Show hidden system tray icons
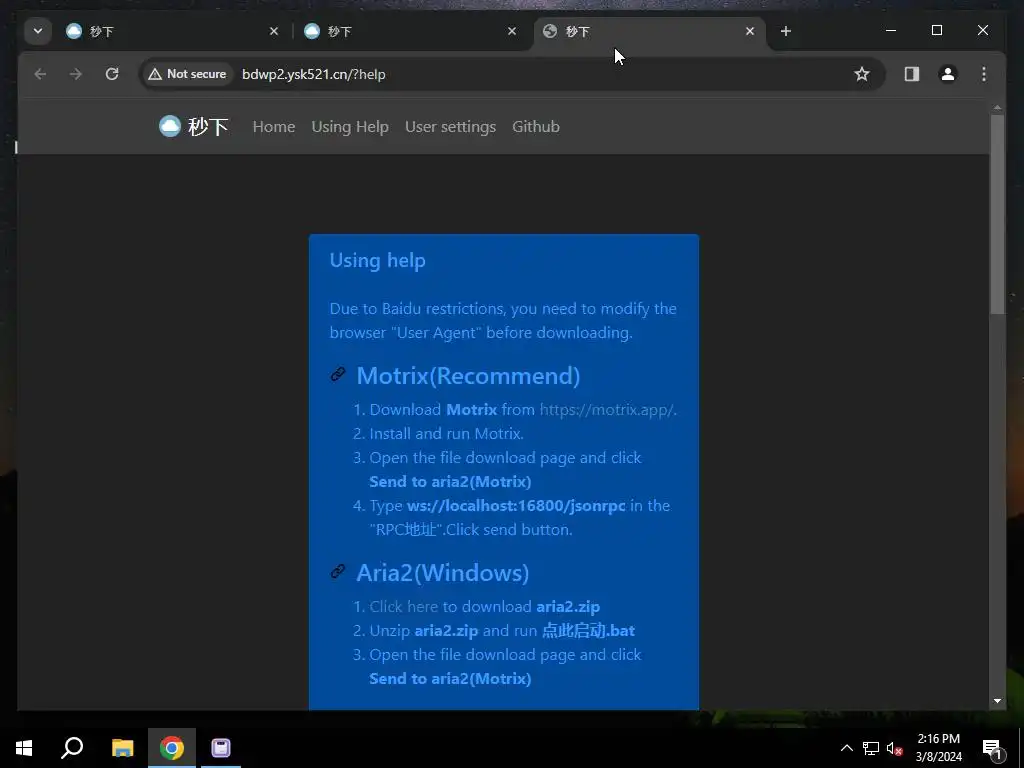Image resolution: width=1024 pixels, height=768 pixels. [846, 748]
